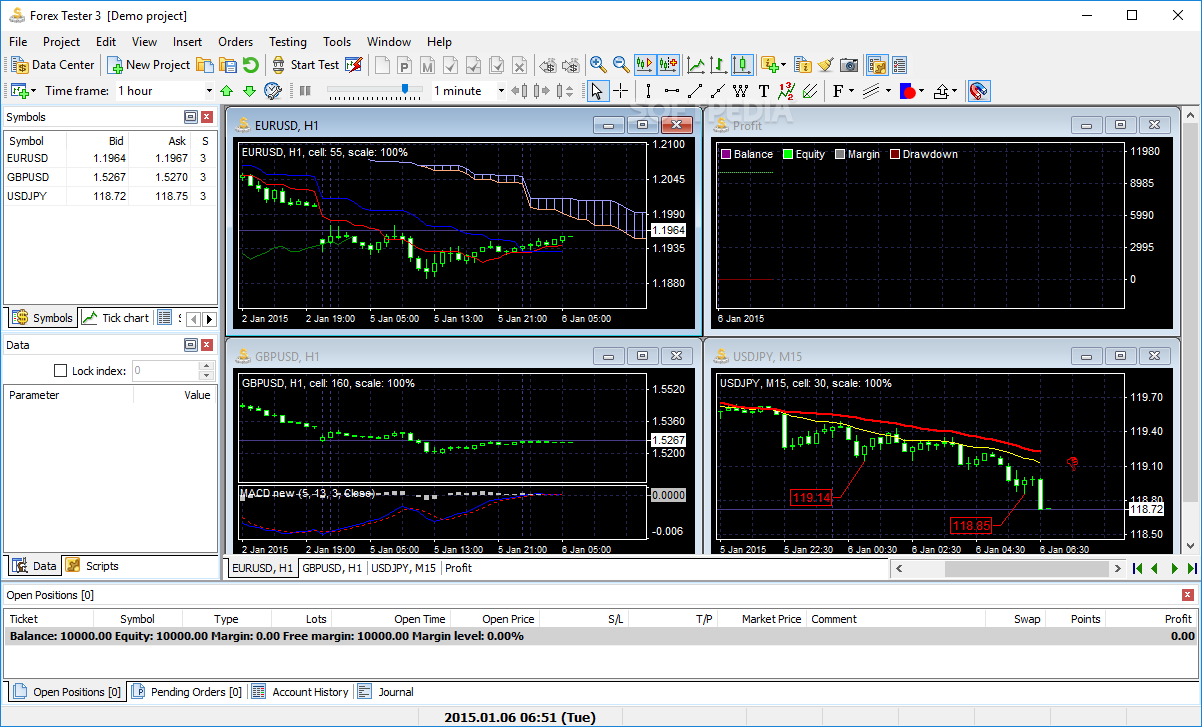Click the Start Test button

[x=305, y=65]
